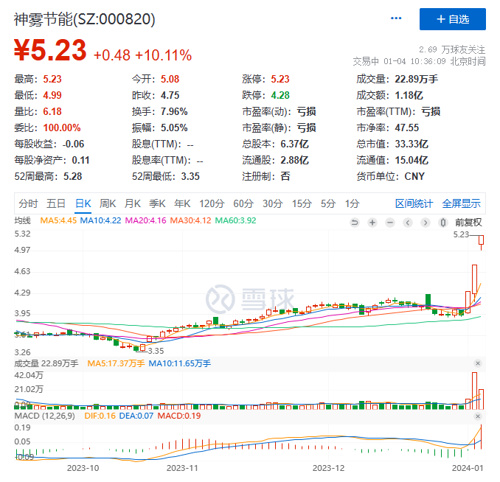This screenshot has height=482, width=500.
Task: Switch to the 5分 chart tab
Action: (x=328, y=203)
